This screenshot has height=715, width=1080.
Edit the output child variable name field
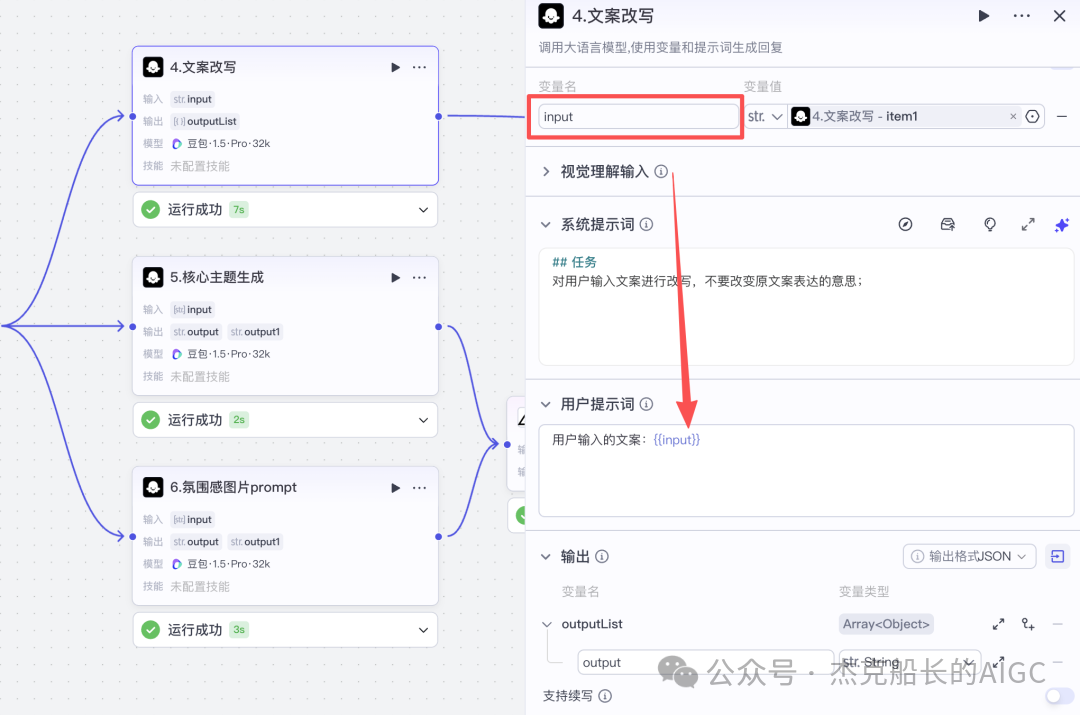(x=705, y=663)
